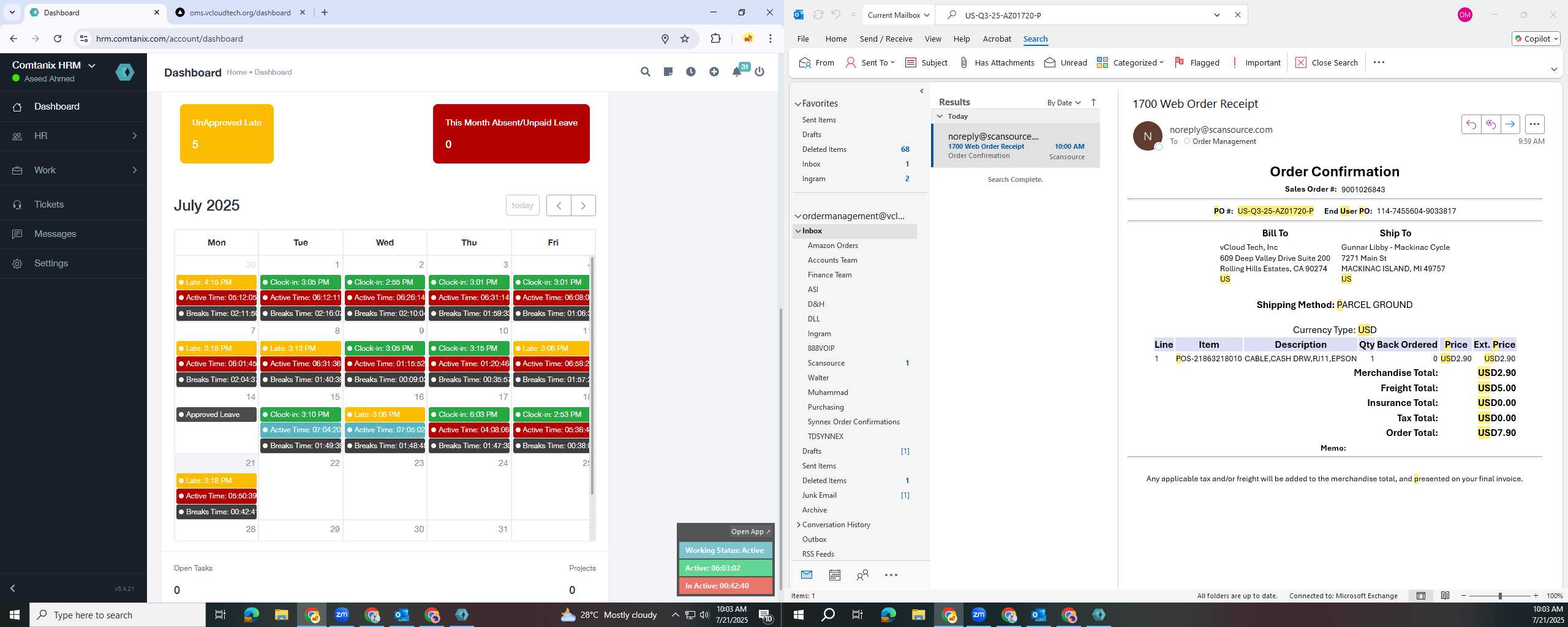Viewport: 1568px width, 627px height.
Task: Click the This Month Absent/Unpaid Leave card
Action: 511,133
